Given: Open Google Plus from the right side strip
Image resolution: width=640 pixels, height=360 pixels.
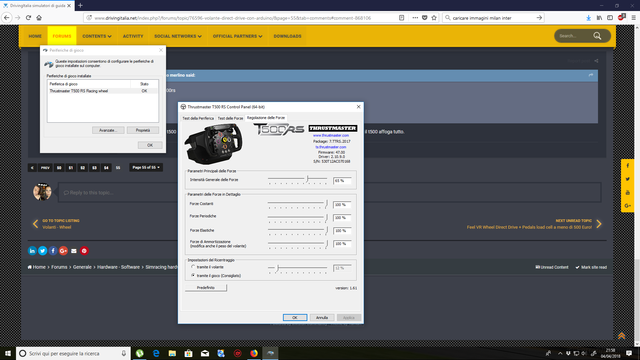Looking at the screenshot, I should pos(628,206).
